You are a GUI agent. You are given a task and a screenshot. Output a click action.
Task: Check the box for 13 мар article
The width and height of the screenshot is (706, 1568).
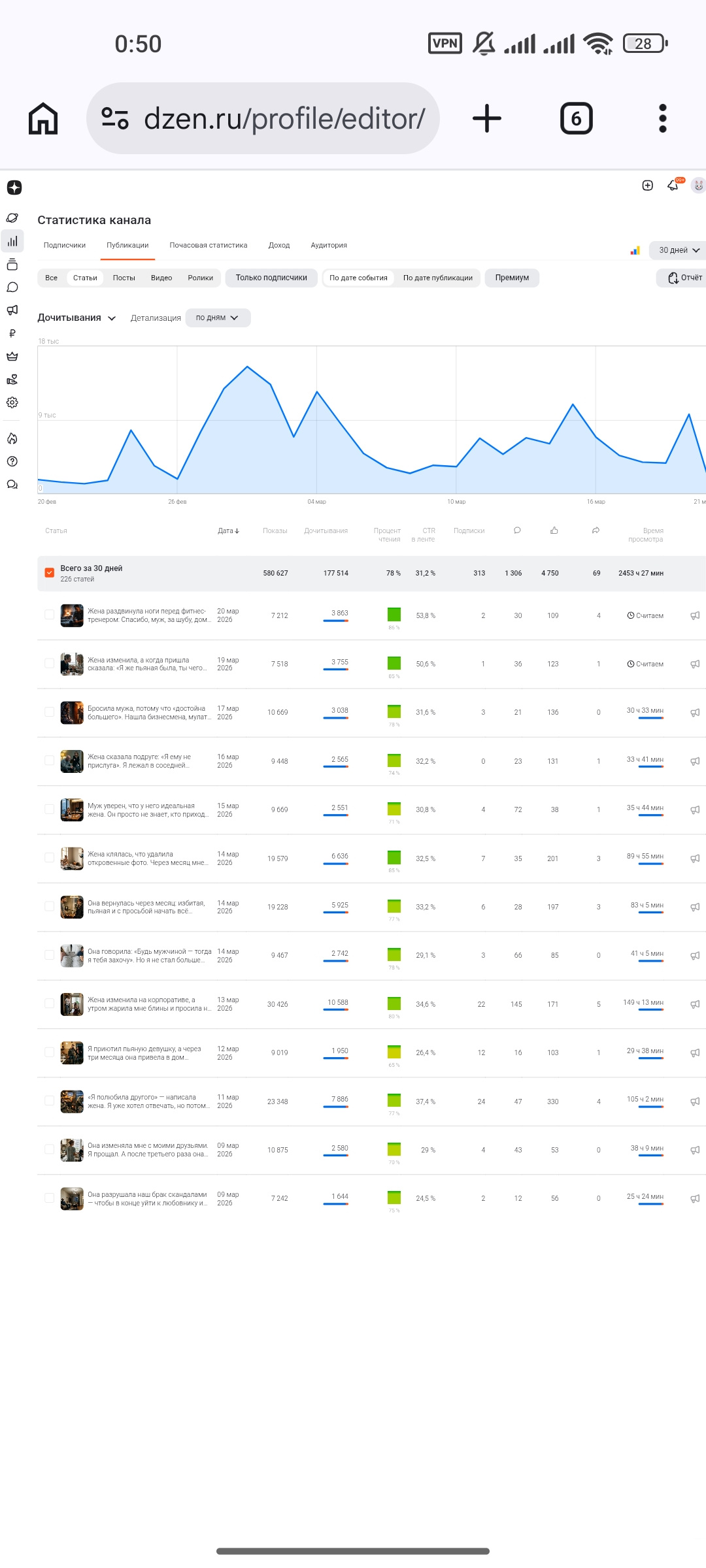pyautogui.click(x=49, y=1004)
